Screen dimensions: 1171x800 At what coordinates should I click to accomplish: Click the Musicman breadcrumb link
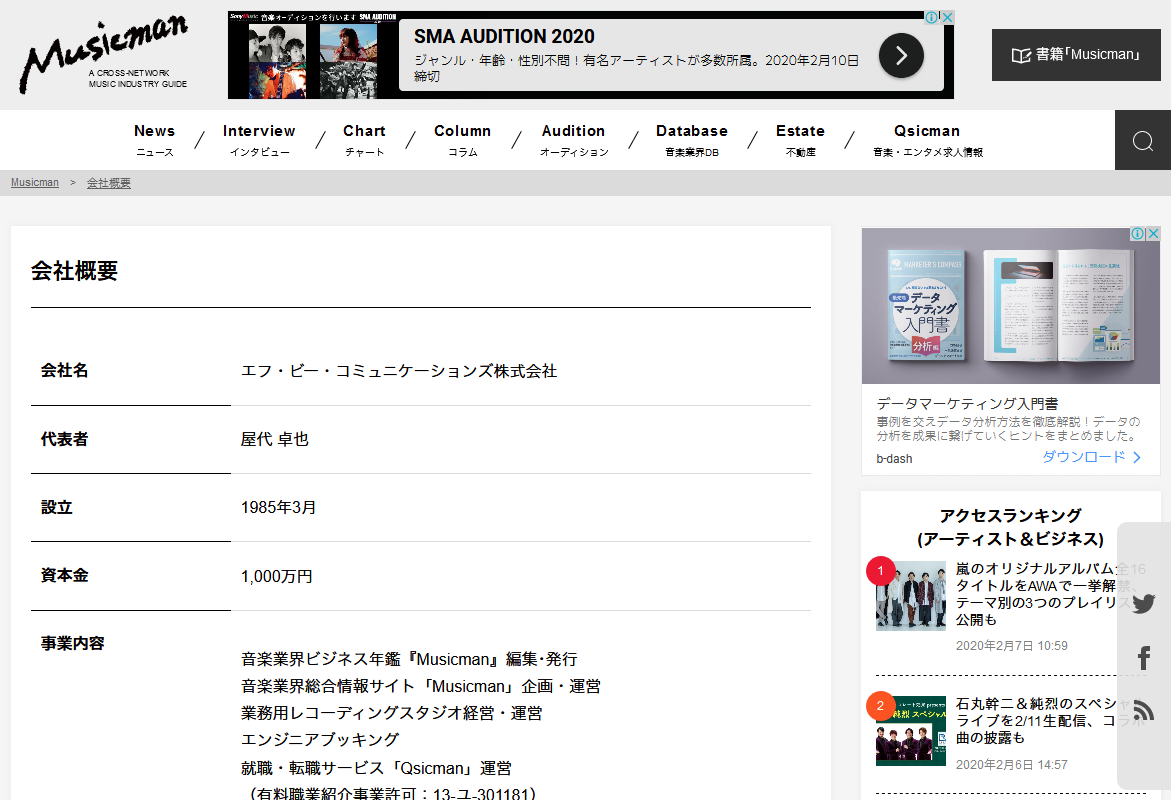pos(35,183)
